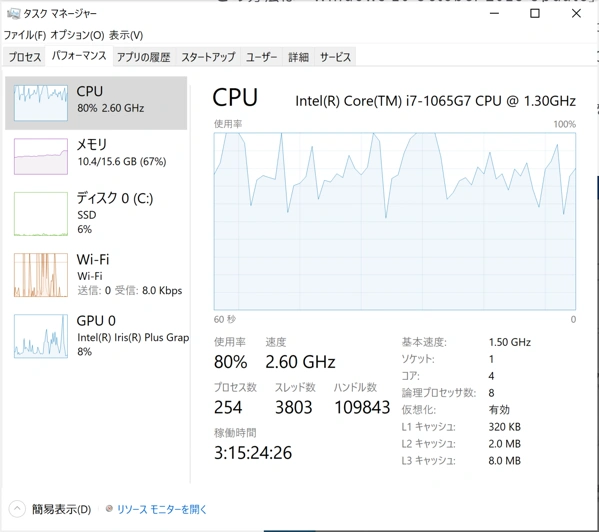Viewport: 599px width, 532px height.
Task: Click the 簡易表示(D) text button
Action: click(x=61, y=509)
